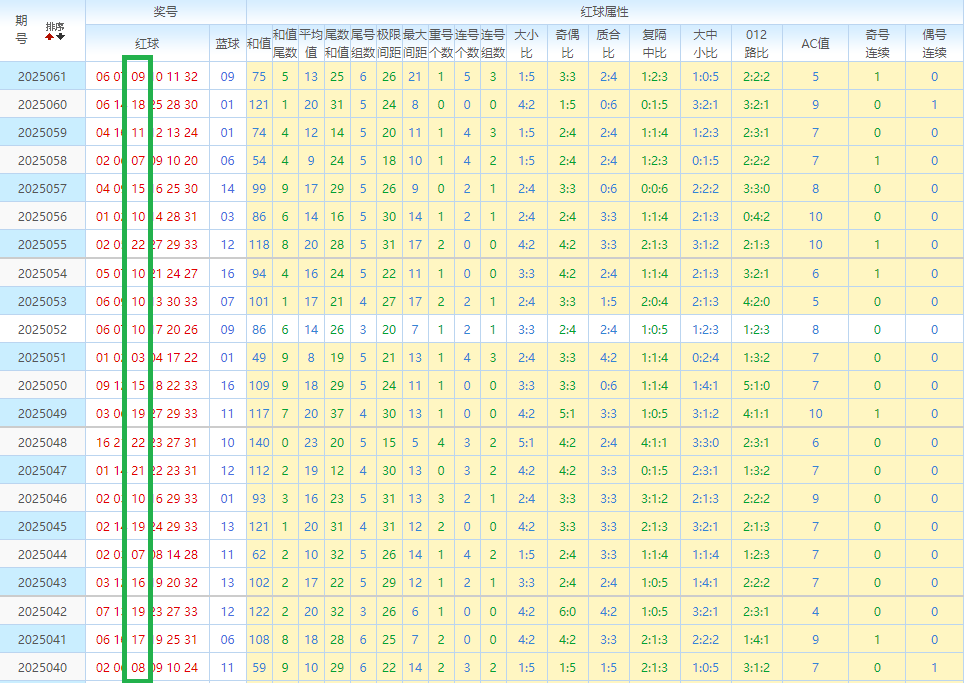Click the 蓝球 column header
The height and width of the screenshot is (683, 964).
point(227,44)
